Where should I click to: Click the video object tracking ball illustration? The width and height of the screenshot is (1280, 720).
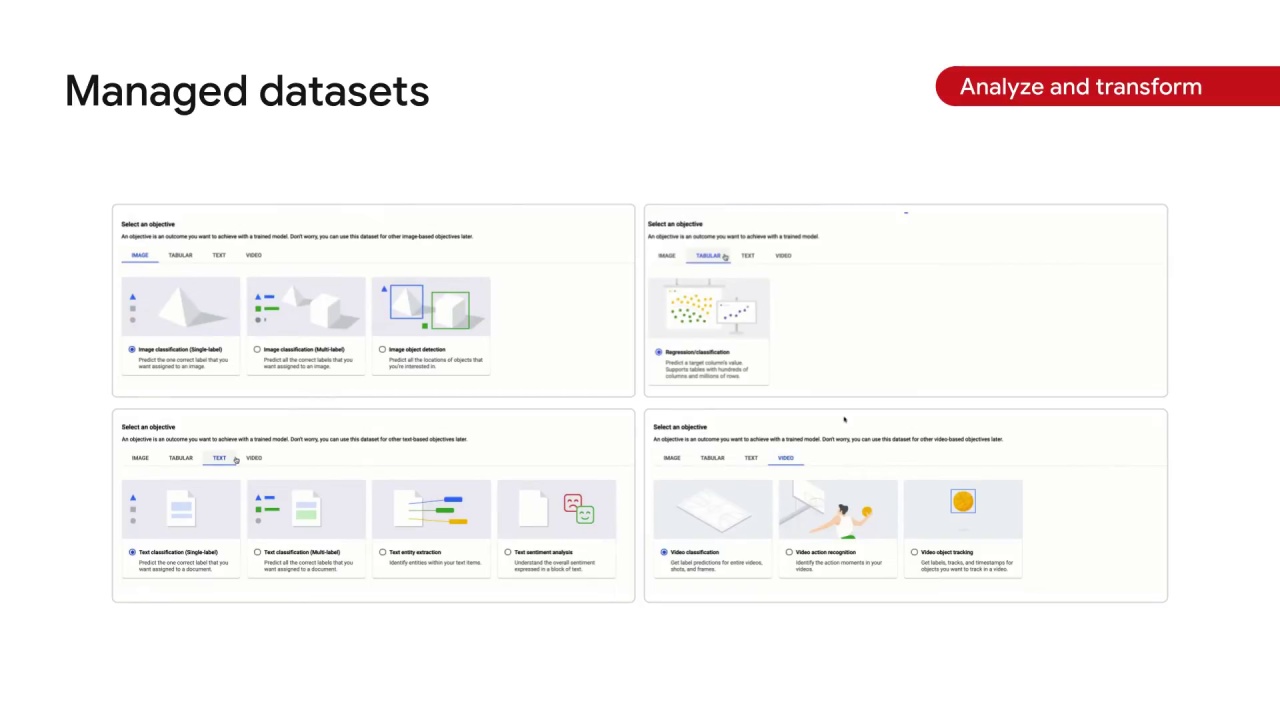click(x=963, y=510)
